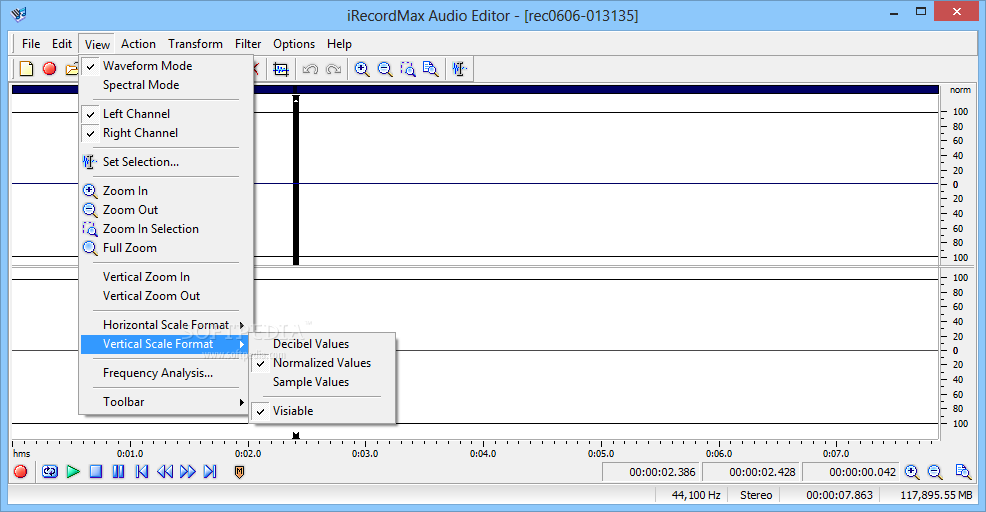The image size is (986, 512).
Task: Play the audio with the green Play button
Action: pyautogui.click(x=73, y=471)
